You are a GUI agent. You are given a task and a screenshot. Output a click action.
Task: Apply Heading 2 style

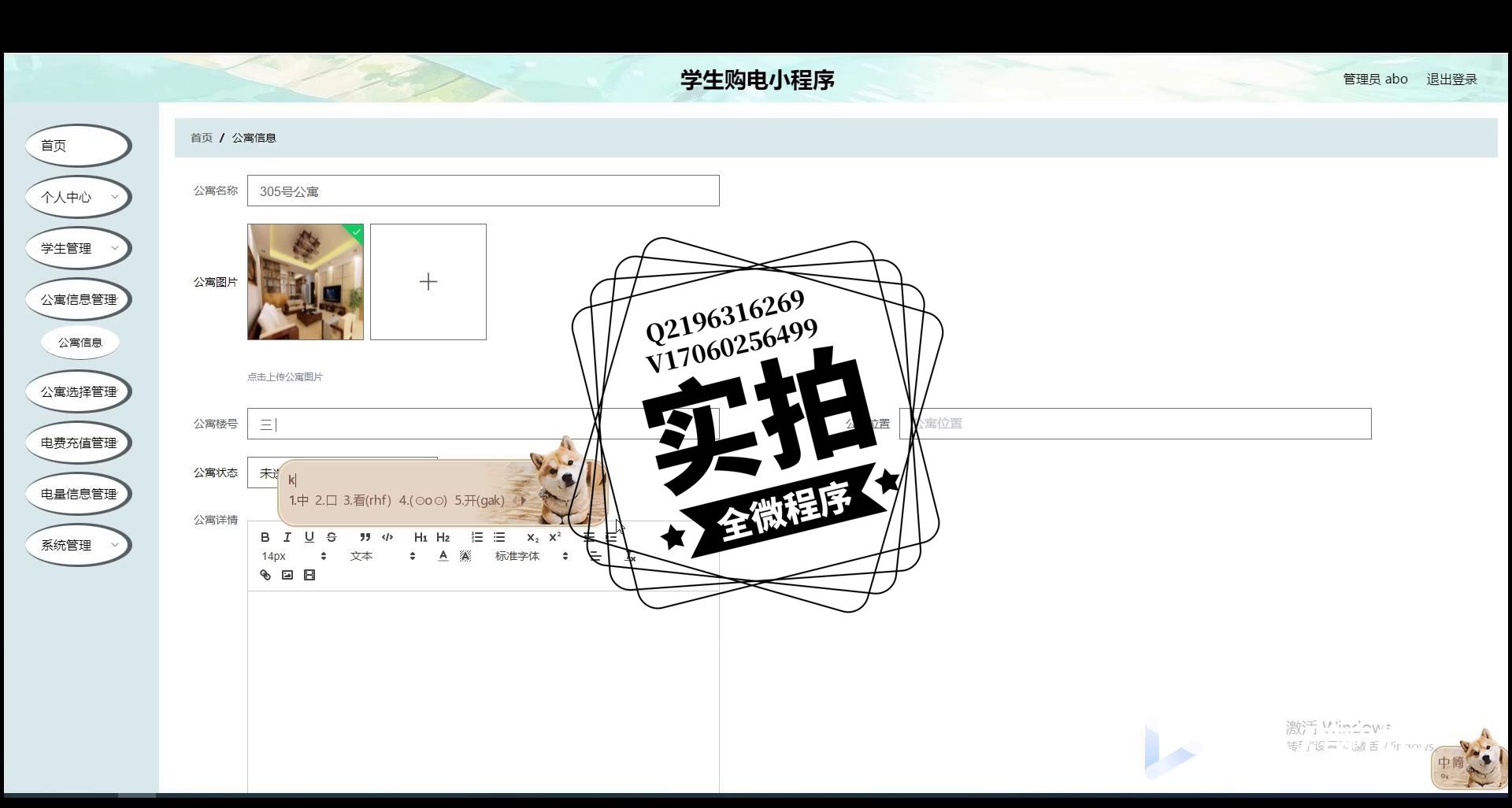tap(443, 537)
